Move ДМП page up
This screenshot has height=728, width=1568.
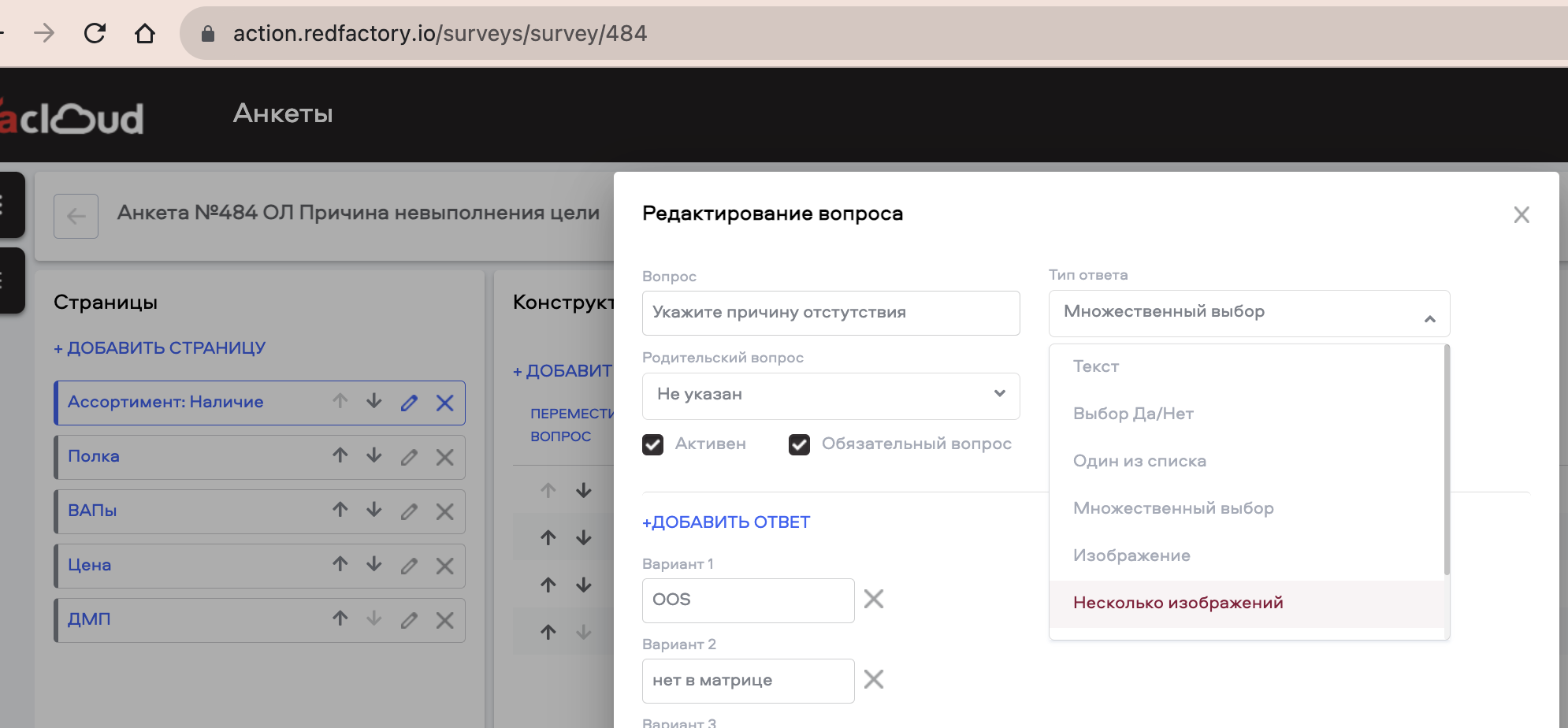[340, 619]
